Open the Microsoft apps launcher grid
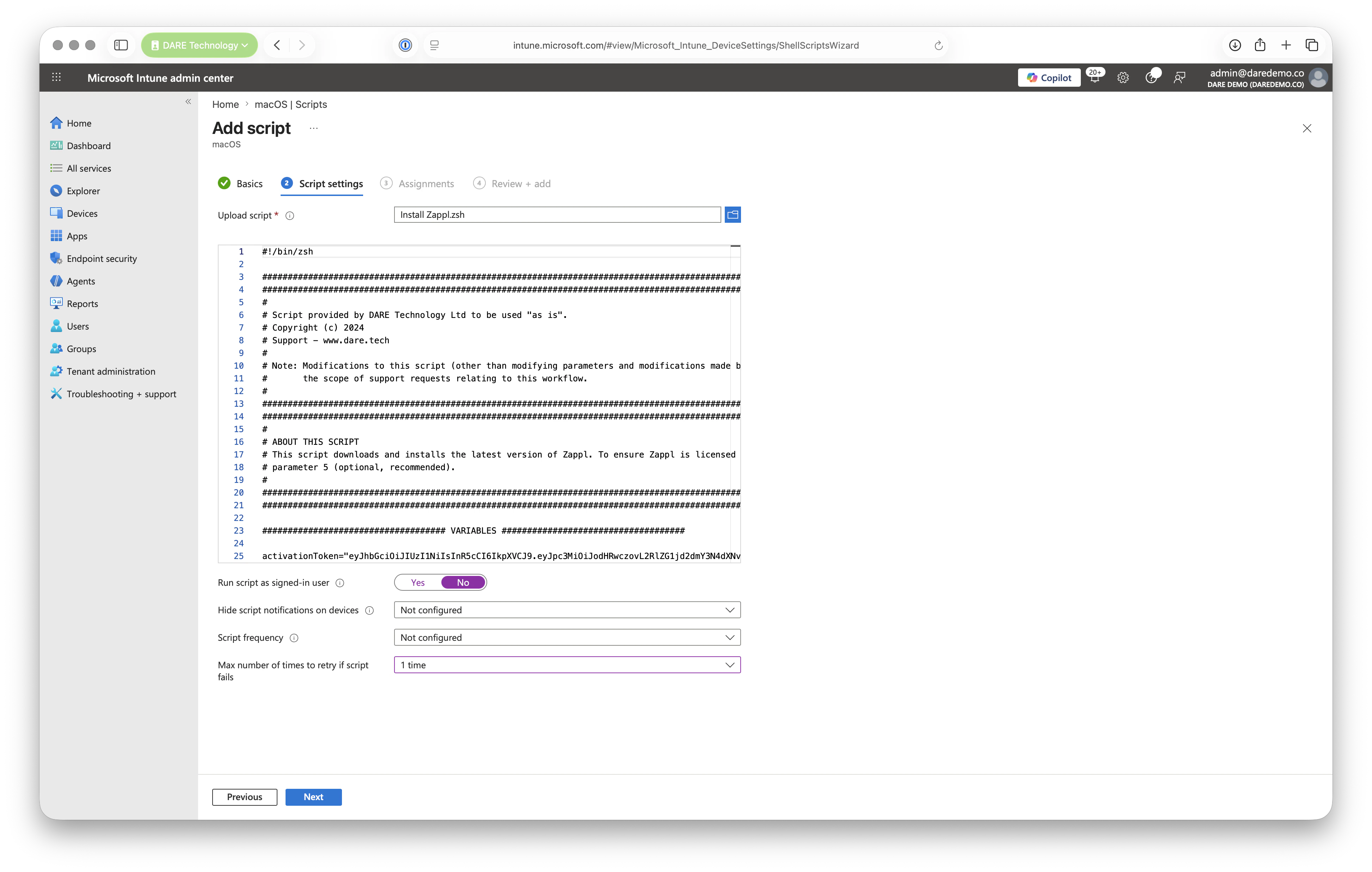The width and height of the screenshot is (1372, 872). 56,78
